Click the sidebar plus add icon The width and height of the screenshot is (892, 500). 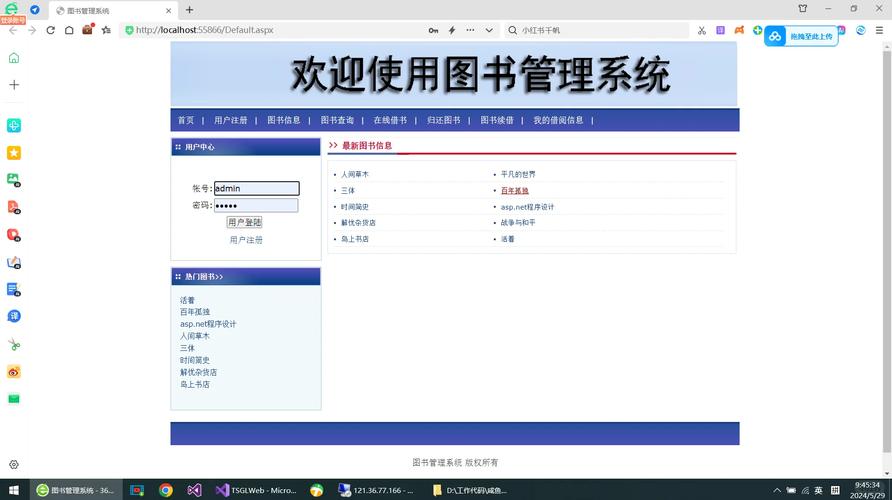pyautogui.click(x=14, y=85)
